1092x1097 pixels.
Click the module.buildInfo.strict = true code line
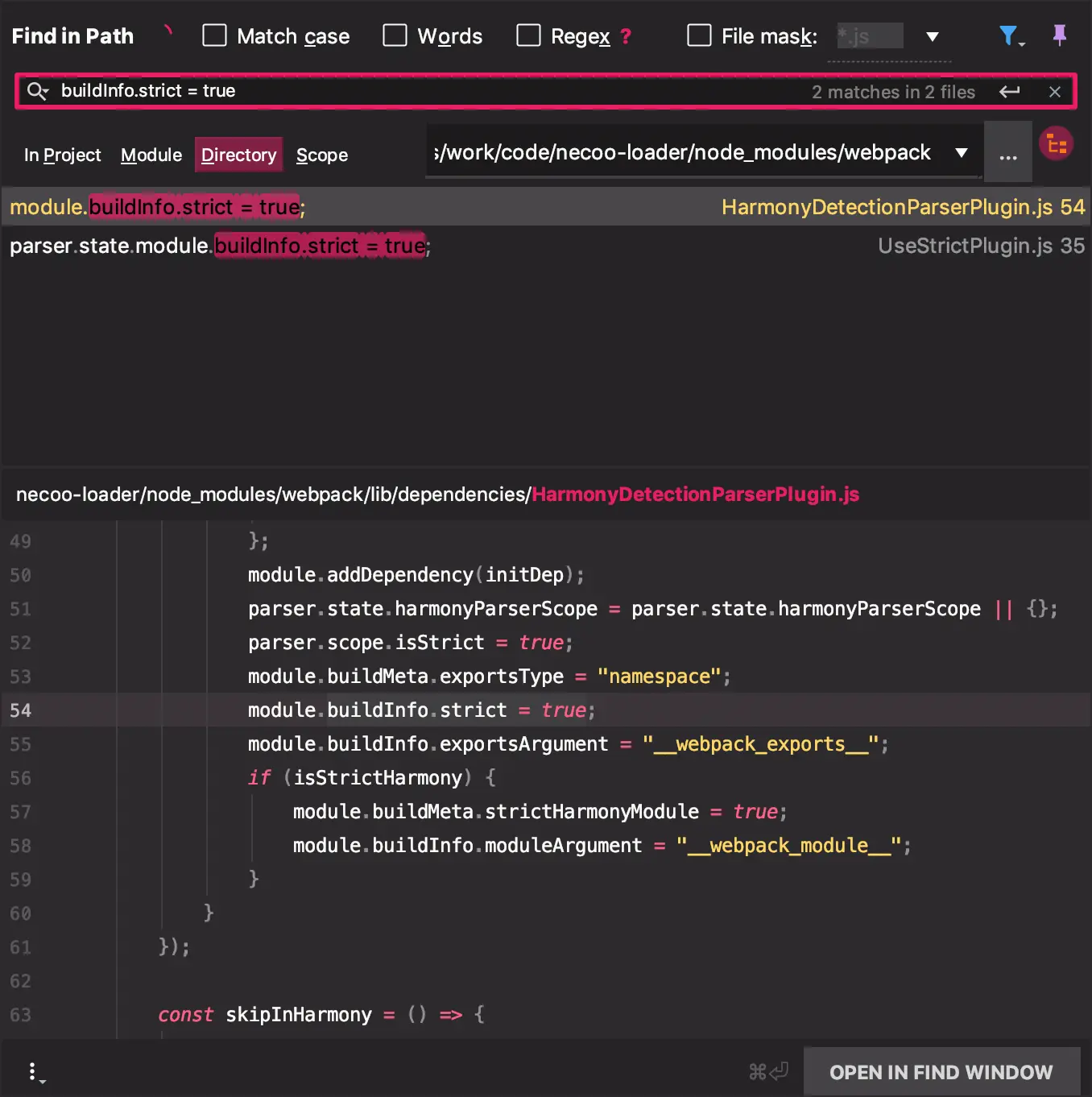pos(421,710)
